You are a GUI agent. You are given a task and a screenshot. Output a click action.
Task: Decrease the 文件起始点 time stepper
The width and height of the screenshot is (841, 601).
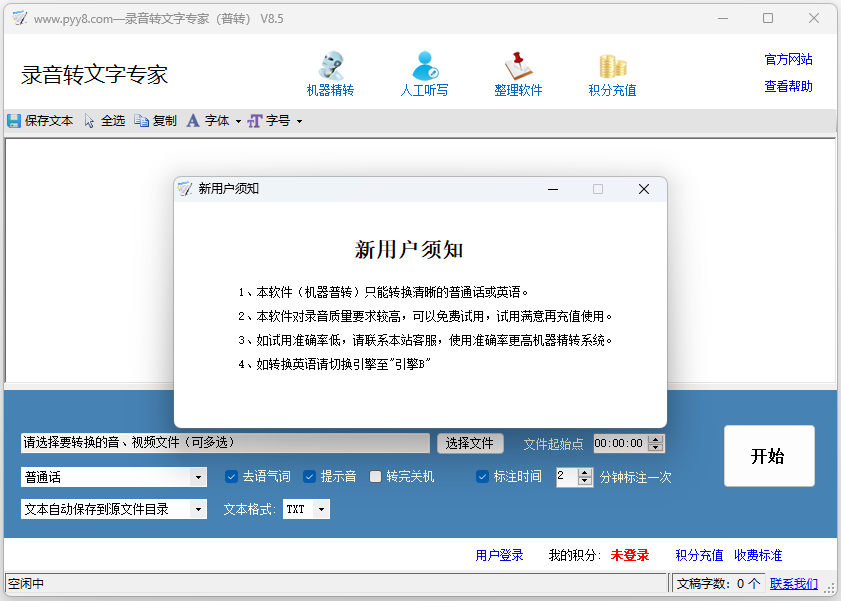[656, 448]
